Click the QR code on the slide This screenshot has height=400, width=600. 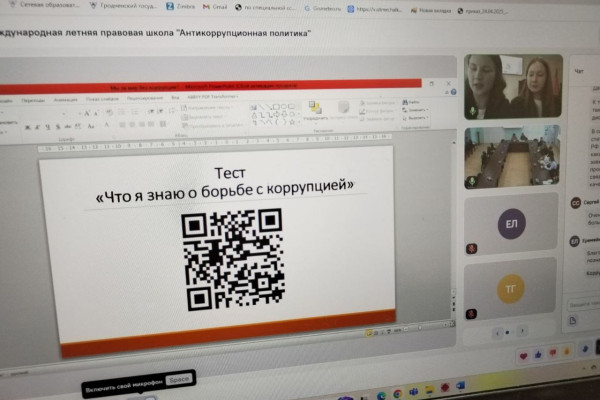(x=233, y=257)
